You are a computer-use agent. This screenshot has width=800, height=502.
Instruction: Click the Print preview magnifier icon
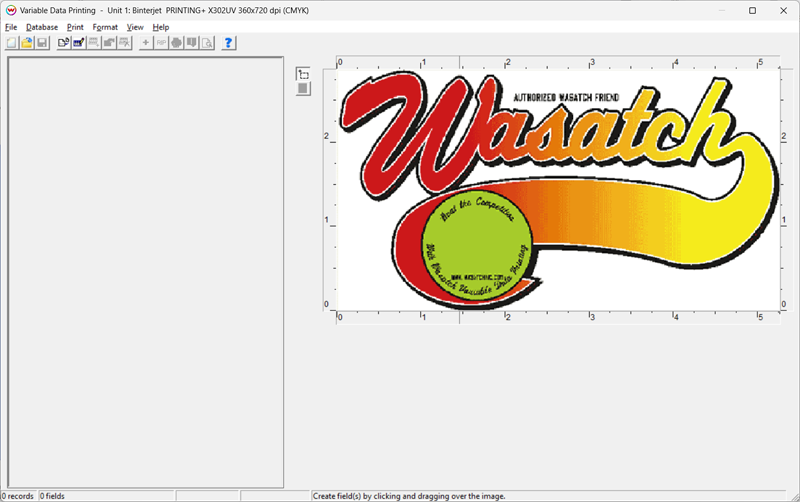tap(207, 43)
